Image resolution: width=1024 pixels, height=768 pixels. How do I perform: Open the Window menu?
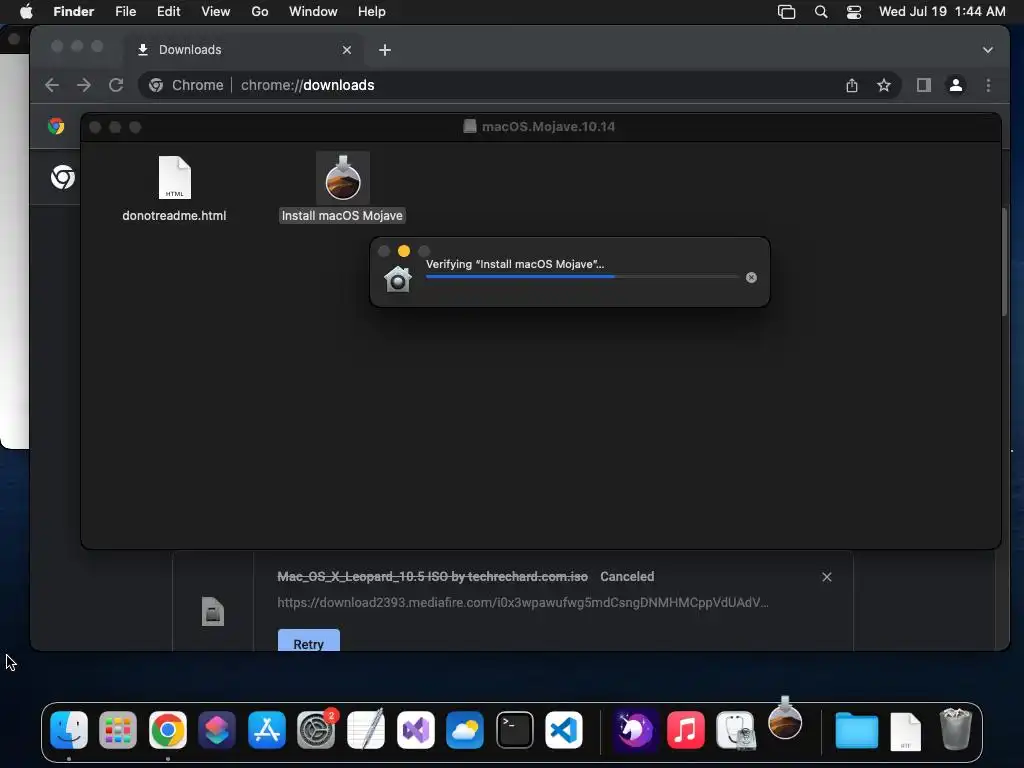(313, 12)
